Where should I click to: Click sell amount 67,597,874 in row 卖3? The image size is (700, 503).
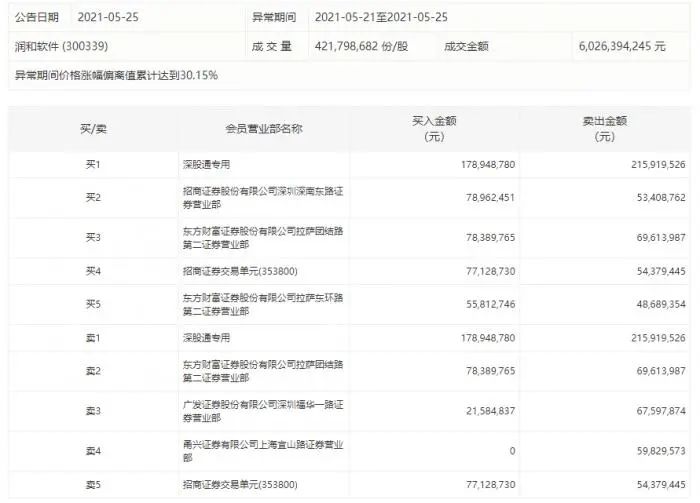coord(661,411)
